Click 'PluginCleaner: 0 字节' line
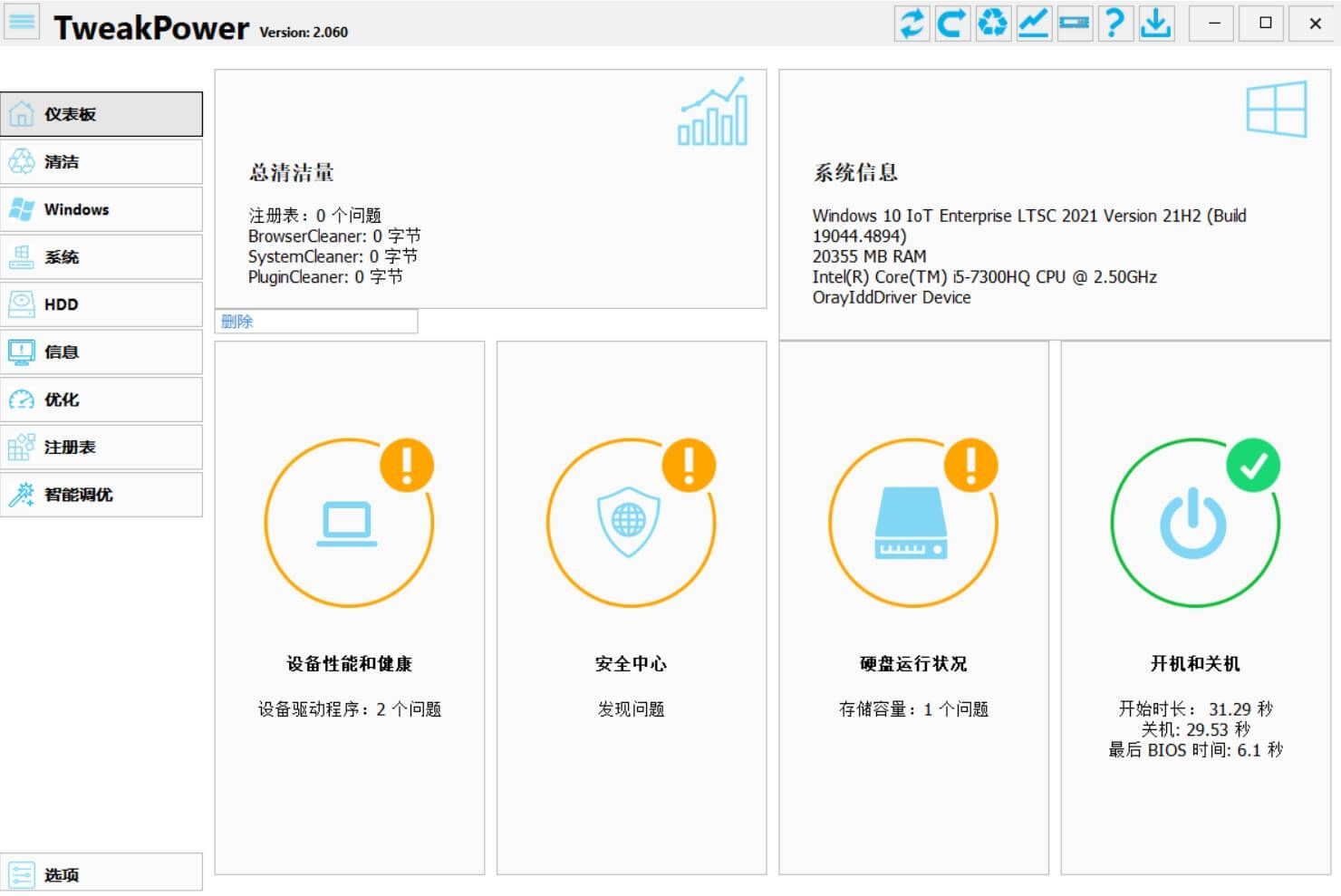The image size is (1341, 896). (325, 277)
